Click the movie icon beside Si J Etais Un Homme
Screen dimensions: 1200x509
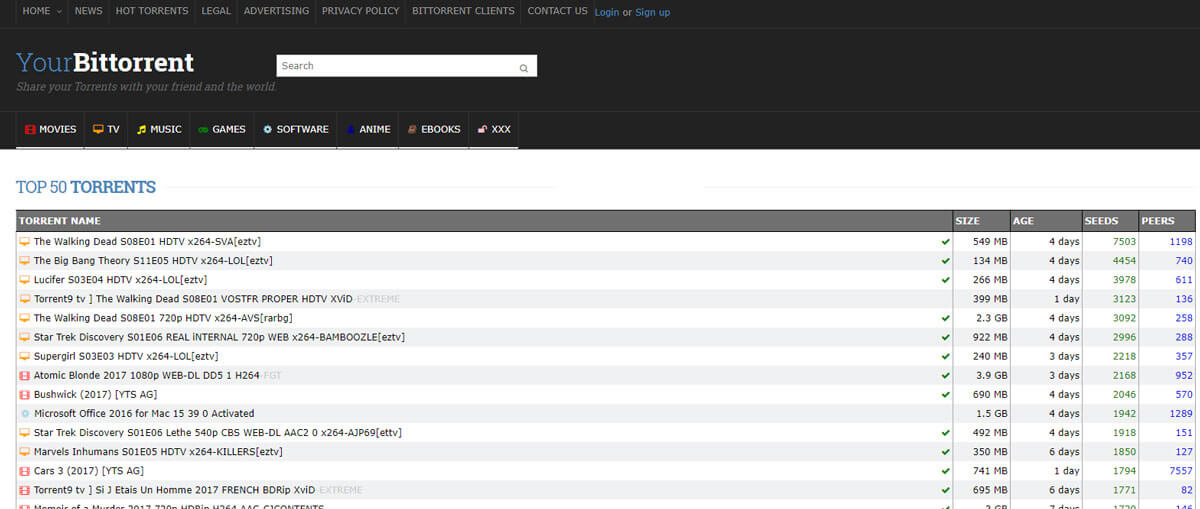coord(25,490)
